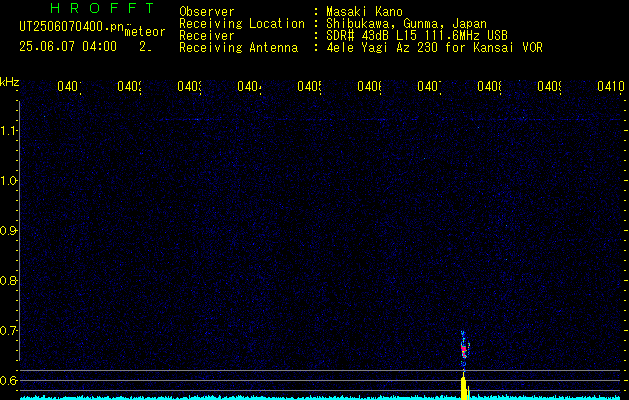Click the 0.8 kHz axis label
Image resolution: width=629 pixels, height=400 pixels.
coord(8,280)
